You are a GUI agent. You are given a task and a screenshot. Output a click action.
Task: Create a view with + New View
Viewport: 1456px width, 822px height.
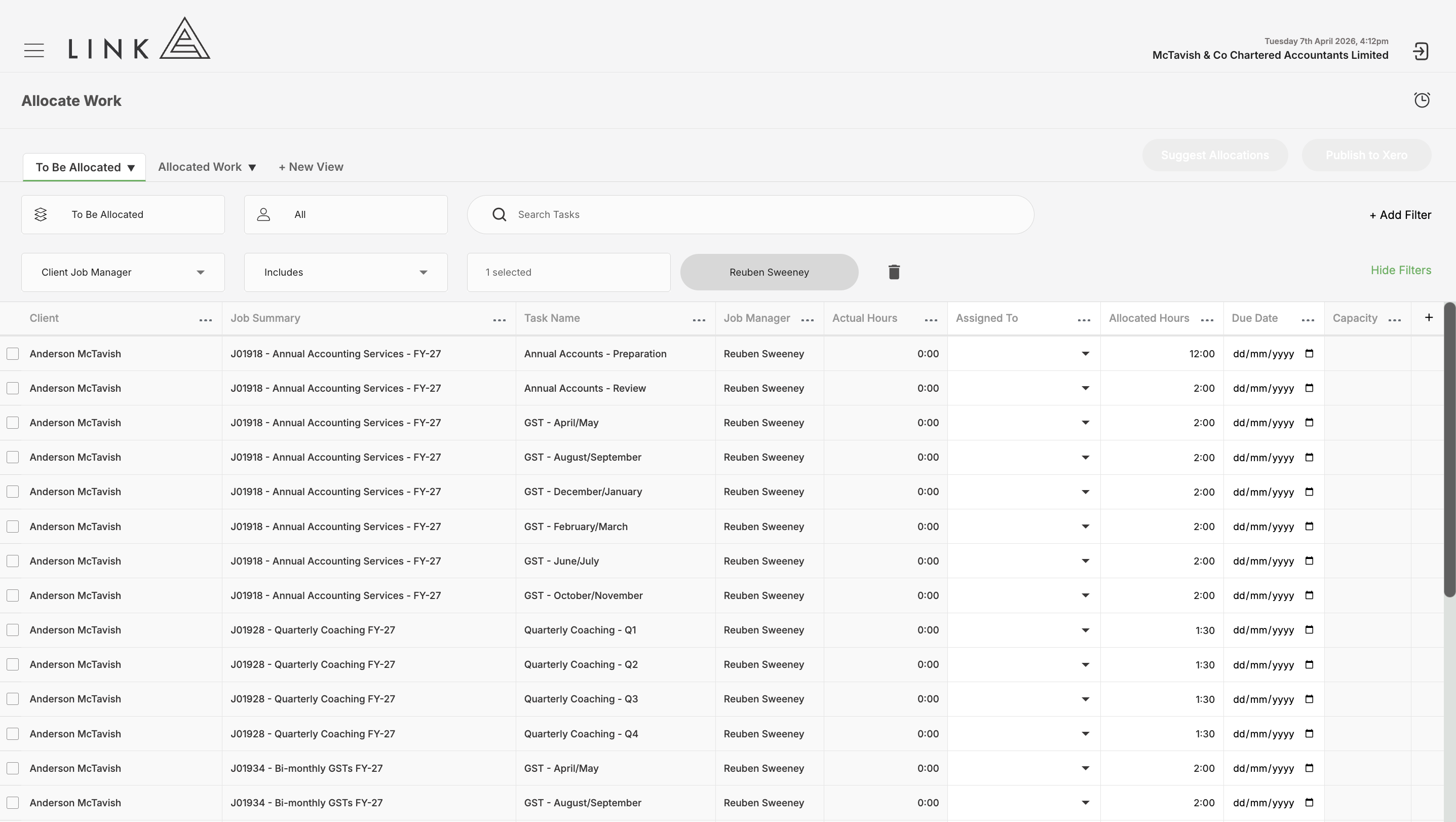click(311, 167)
